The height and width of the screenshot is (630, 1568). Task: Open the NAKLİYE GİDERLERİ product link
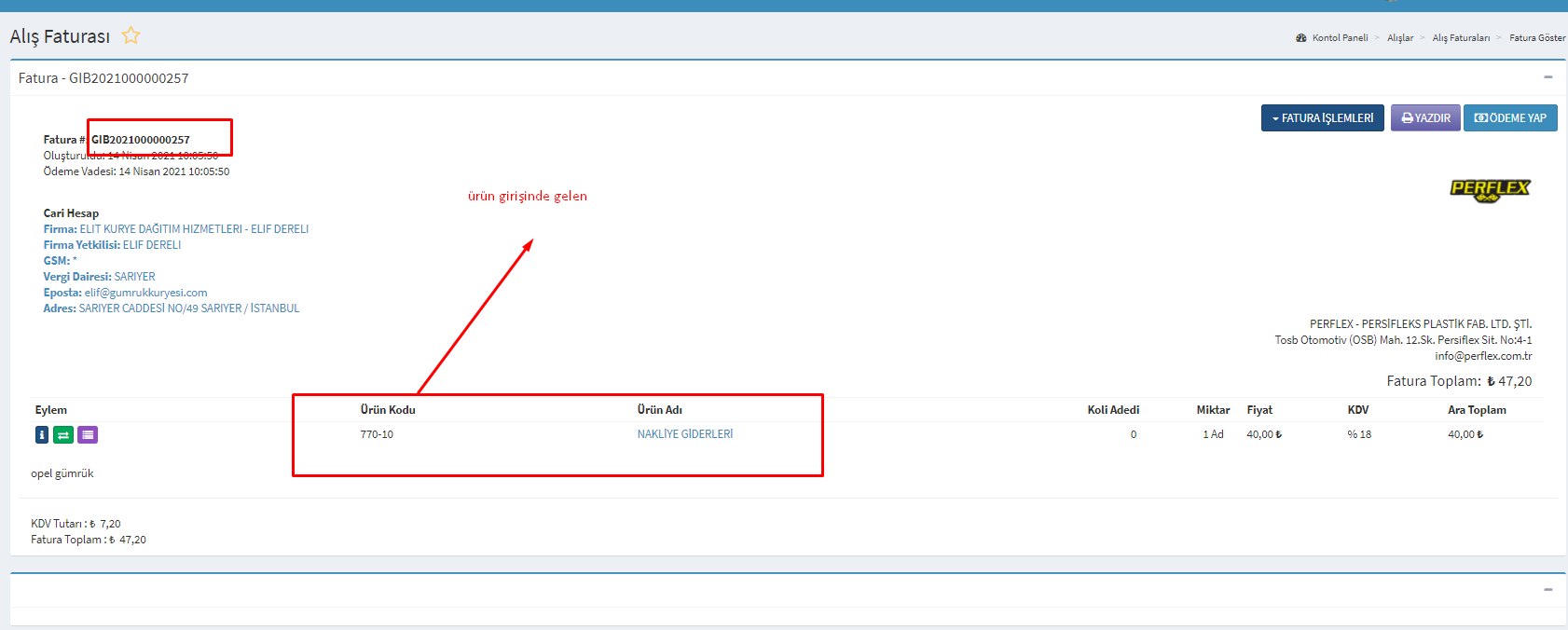(685, 434)
